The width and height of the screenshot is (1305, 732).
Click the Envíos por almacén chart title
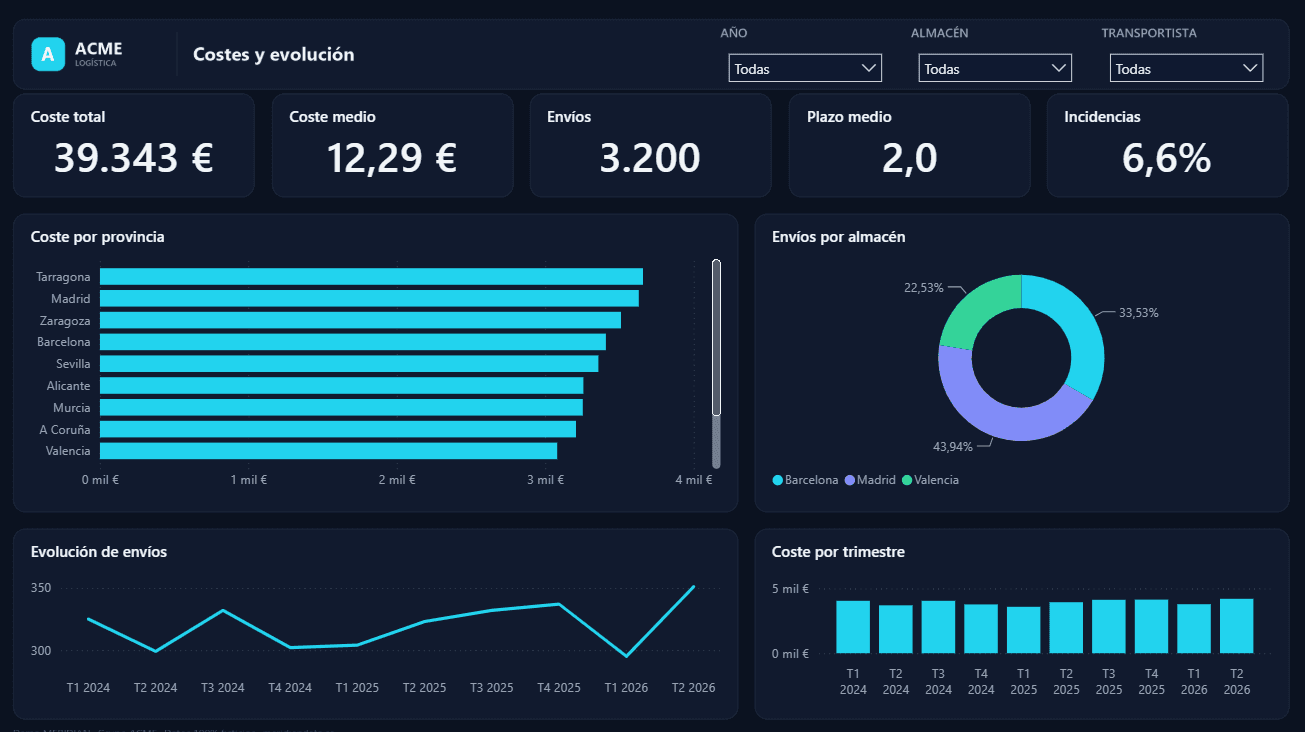pyautogui.click(x=839, y=237)
